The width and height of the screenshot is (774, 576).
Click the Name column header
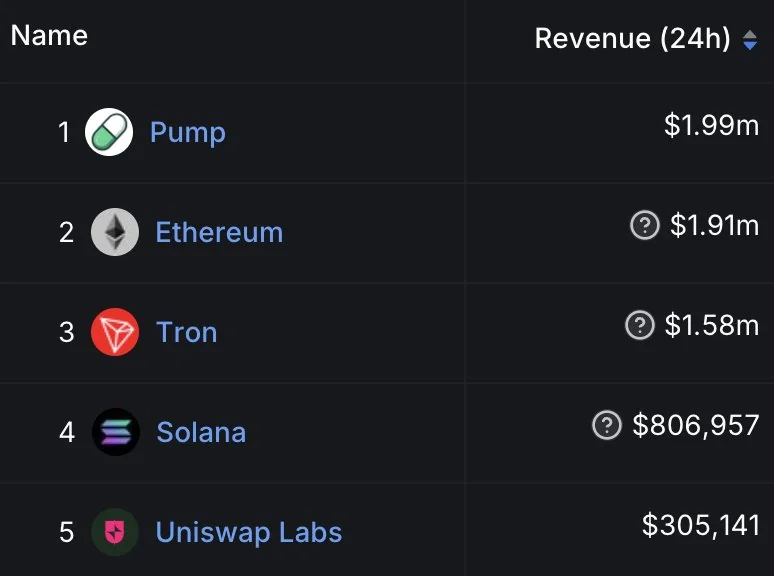pos(49,36)
